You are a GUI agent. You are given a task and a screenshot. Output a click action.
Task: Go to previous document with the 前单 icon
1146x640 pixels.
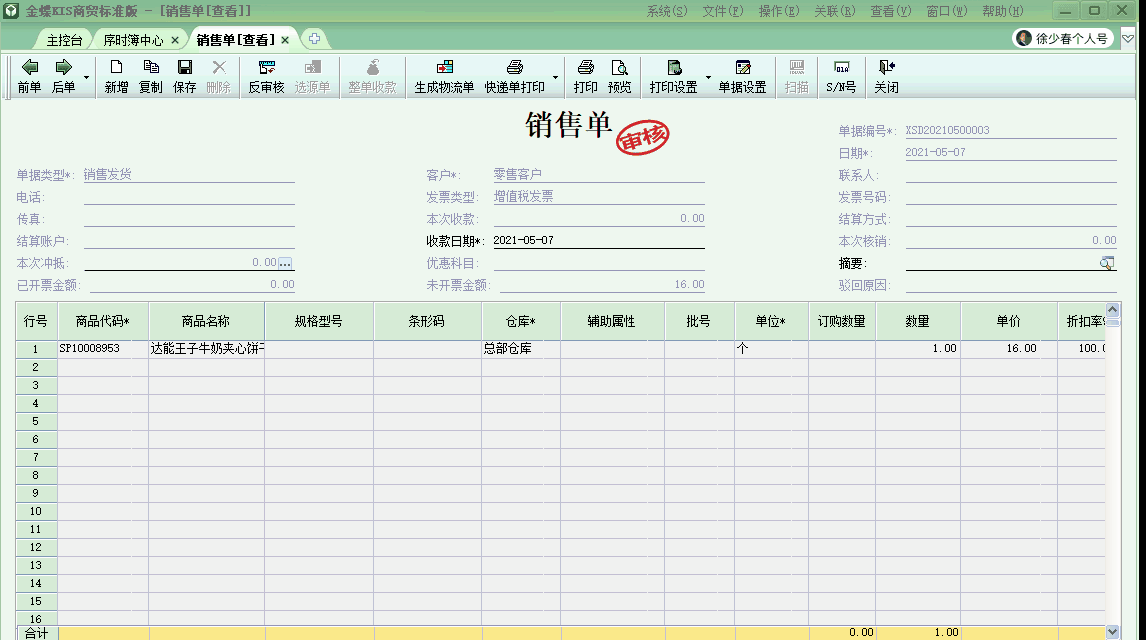(29, 77)
